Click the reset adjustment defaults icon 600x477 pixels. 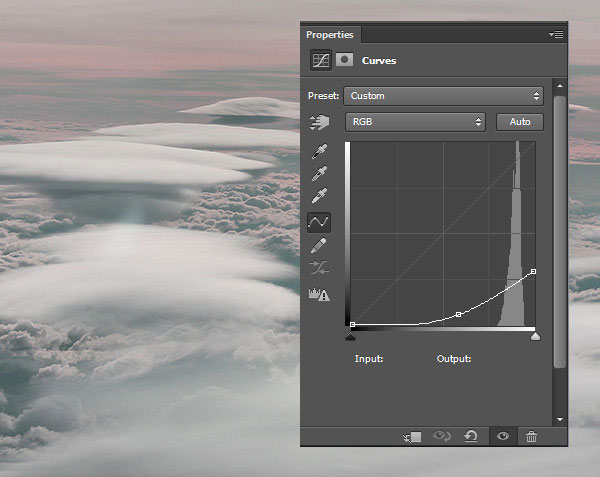(x=471, y=437)
